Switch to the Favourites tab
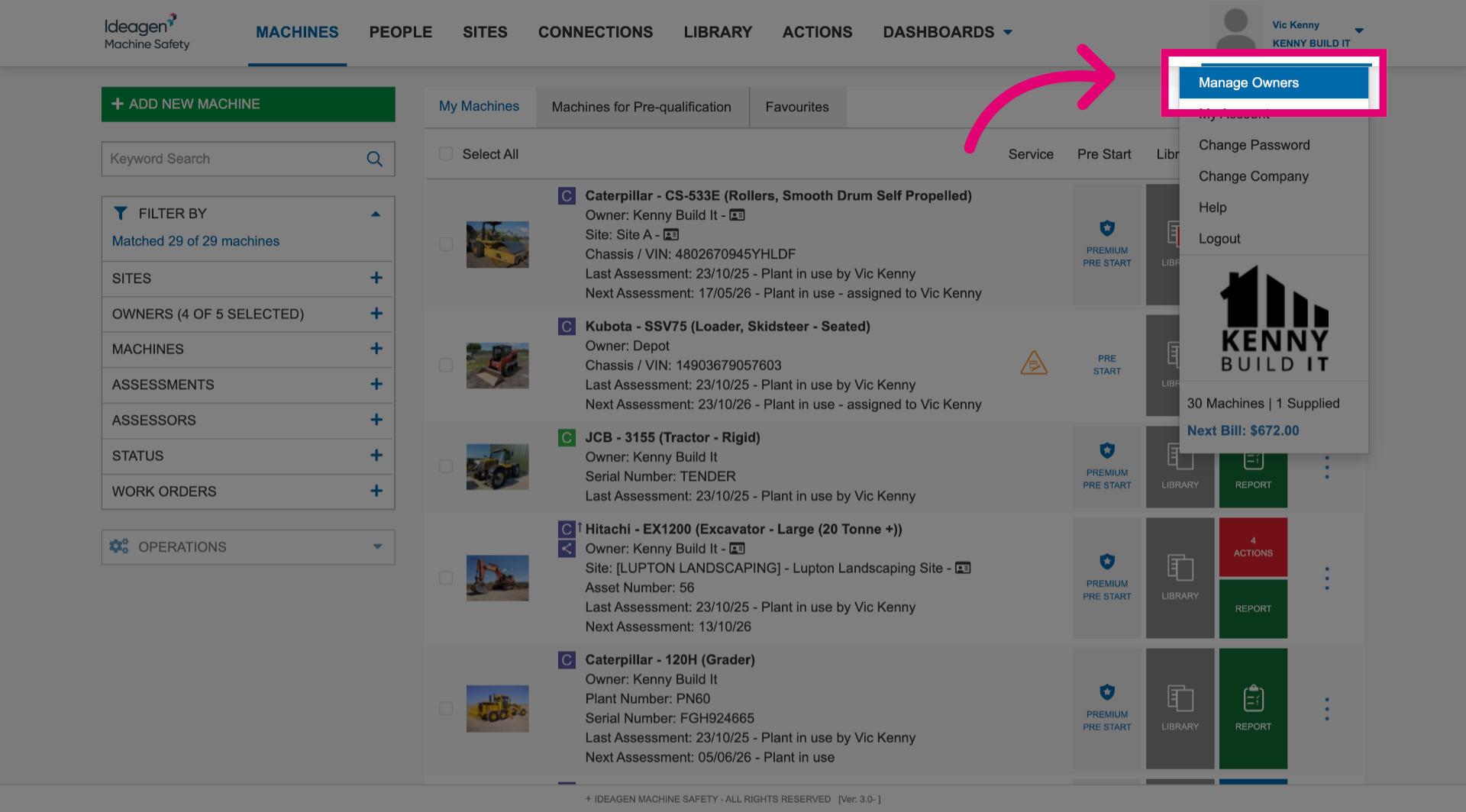 [797, 107]
